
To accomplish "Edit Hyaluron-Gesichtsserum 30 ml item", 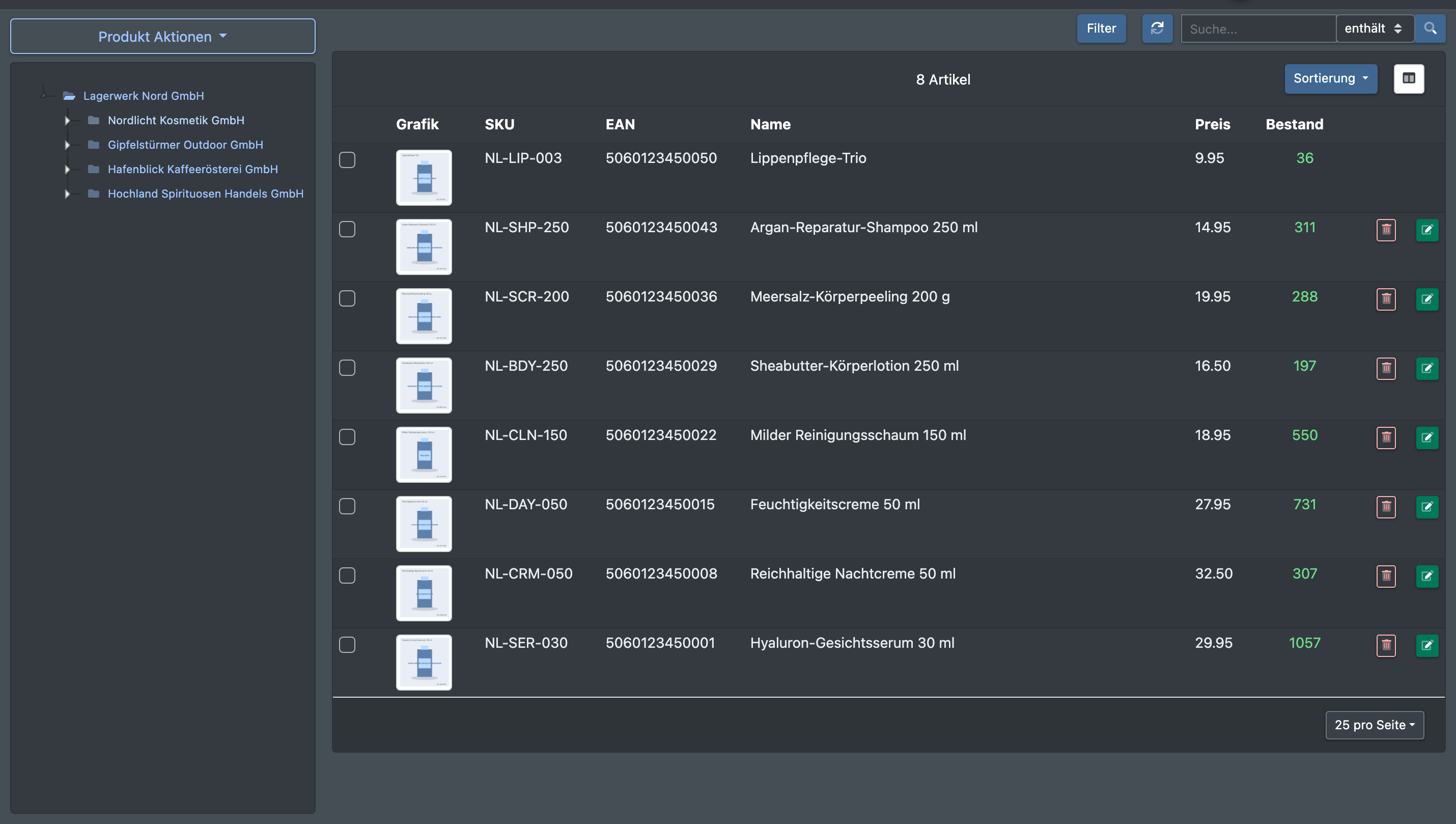I will coord(1427,645).
